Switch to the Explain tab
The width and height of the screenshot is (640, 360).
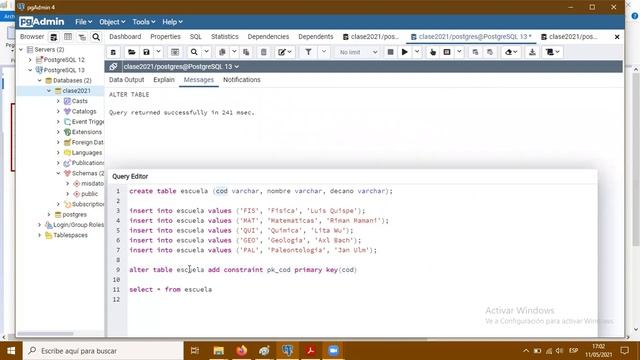[164, 80]
